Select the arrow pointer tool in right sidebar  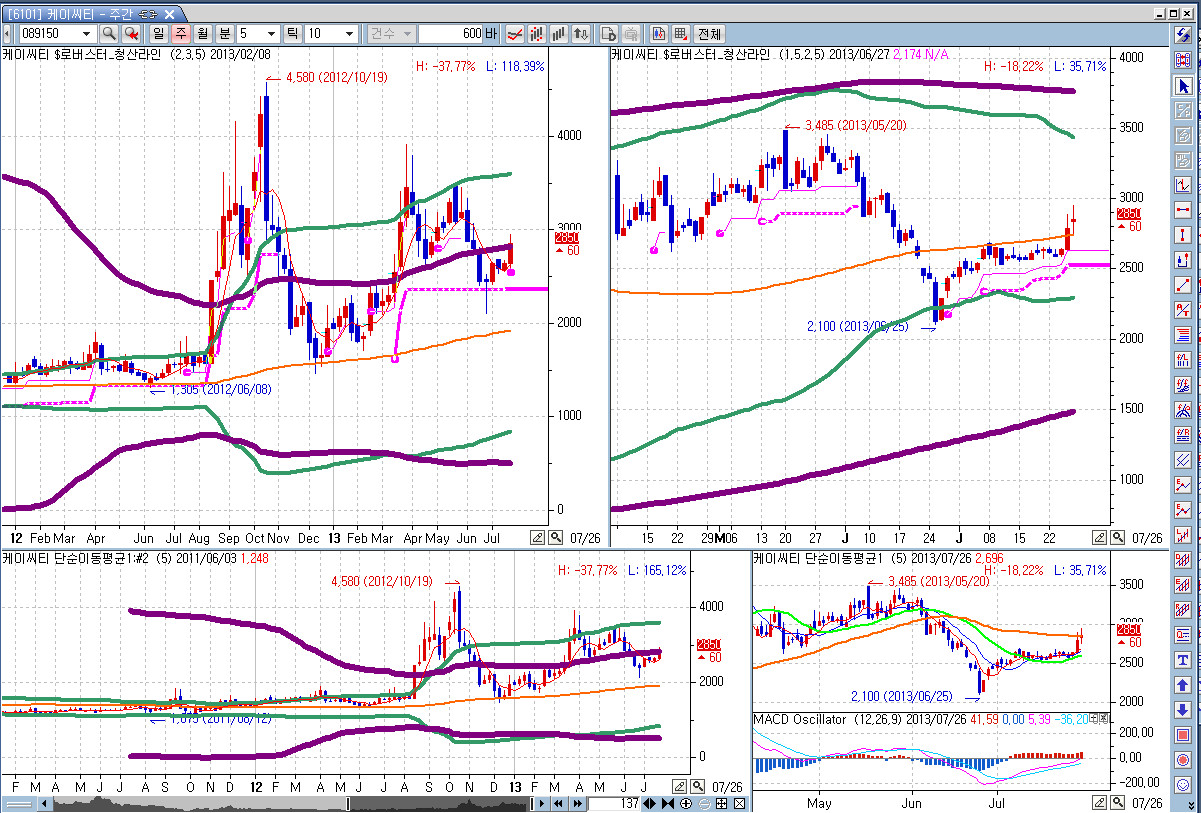[1184, 85]
